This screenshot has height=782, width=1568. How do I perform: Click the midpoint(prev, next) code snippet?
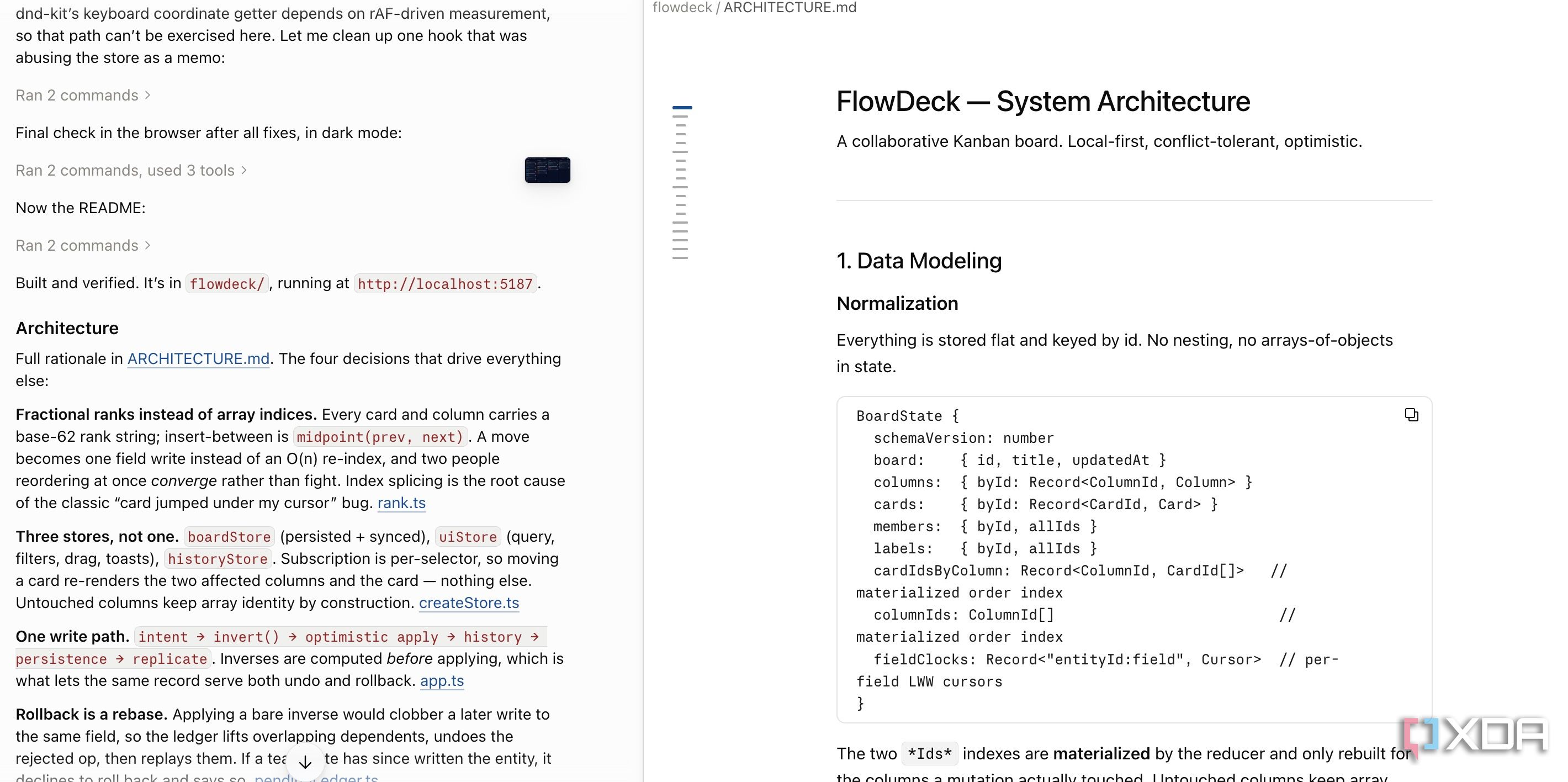[x=380, y=437]
